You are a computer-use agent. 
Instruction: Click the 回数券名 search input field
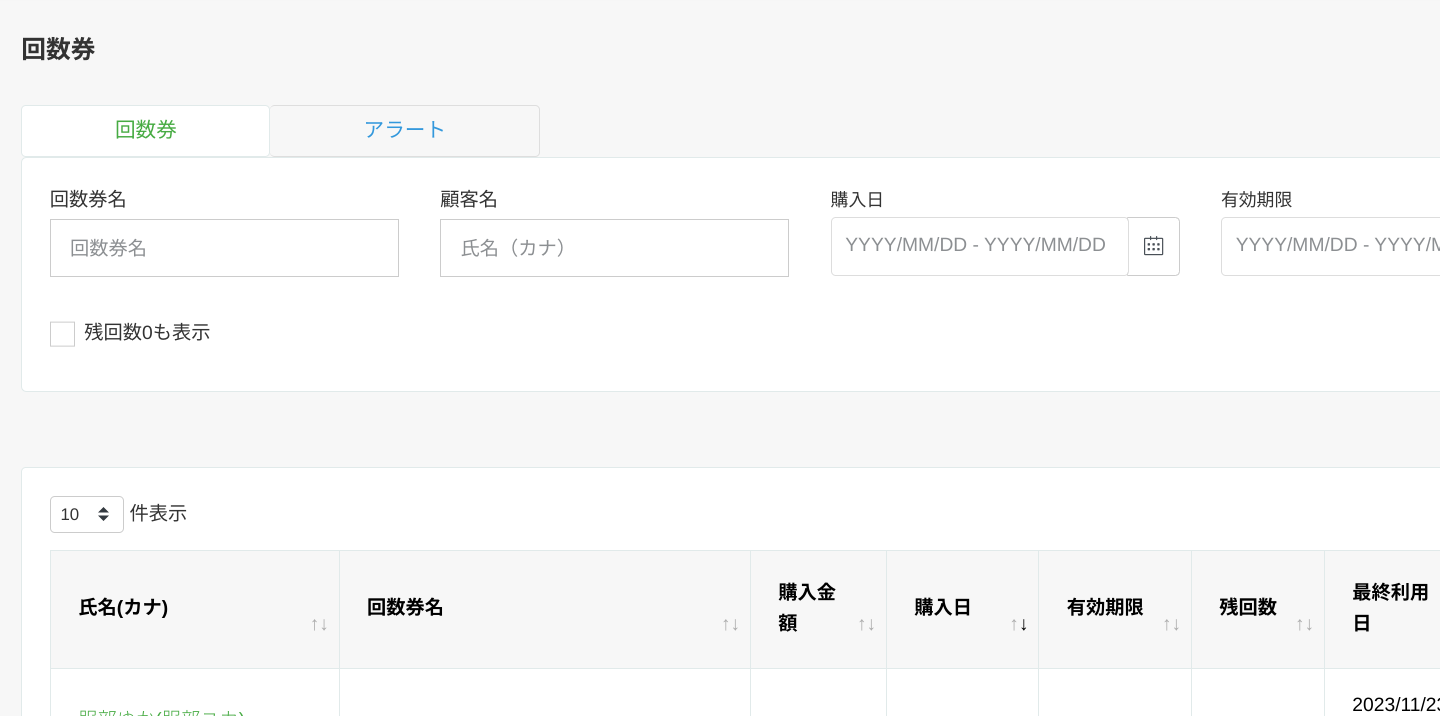(225, 248)
